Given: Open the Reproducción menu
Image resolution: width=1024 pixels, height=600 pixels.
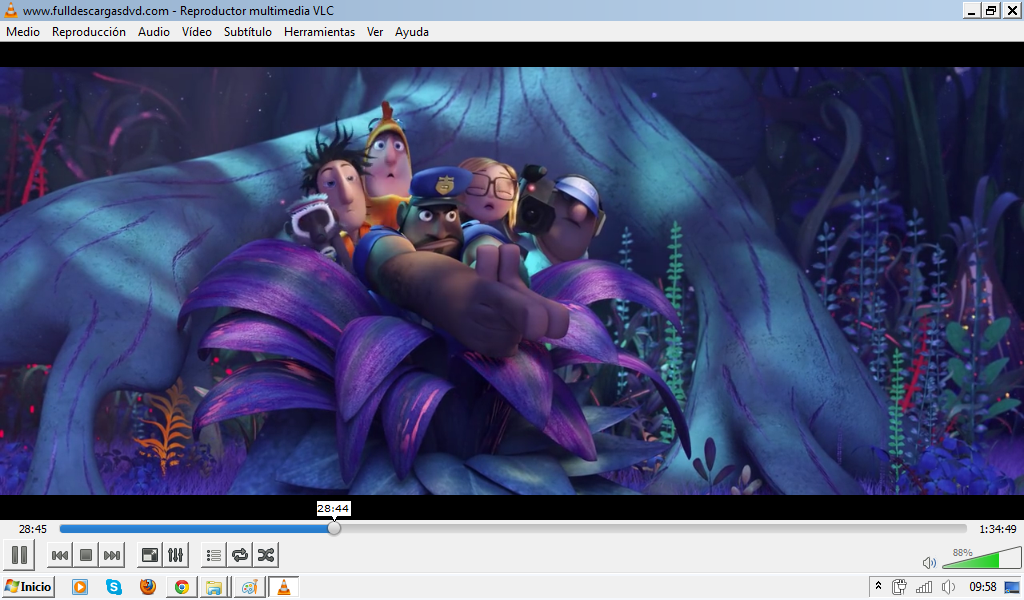Looking at the screenshot, I should (89, 32).
